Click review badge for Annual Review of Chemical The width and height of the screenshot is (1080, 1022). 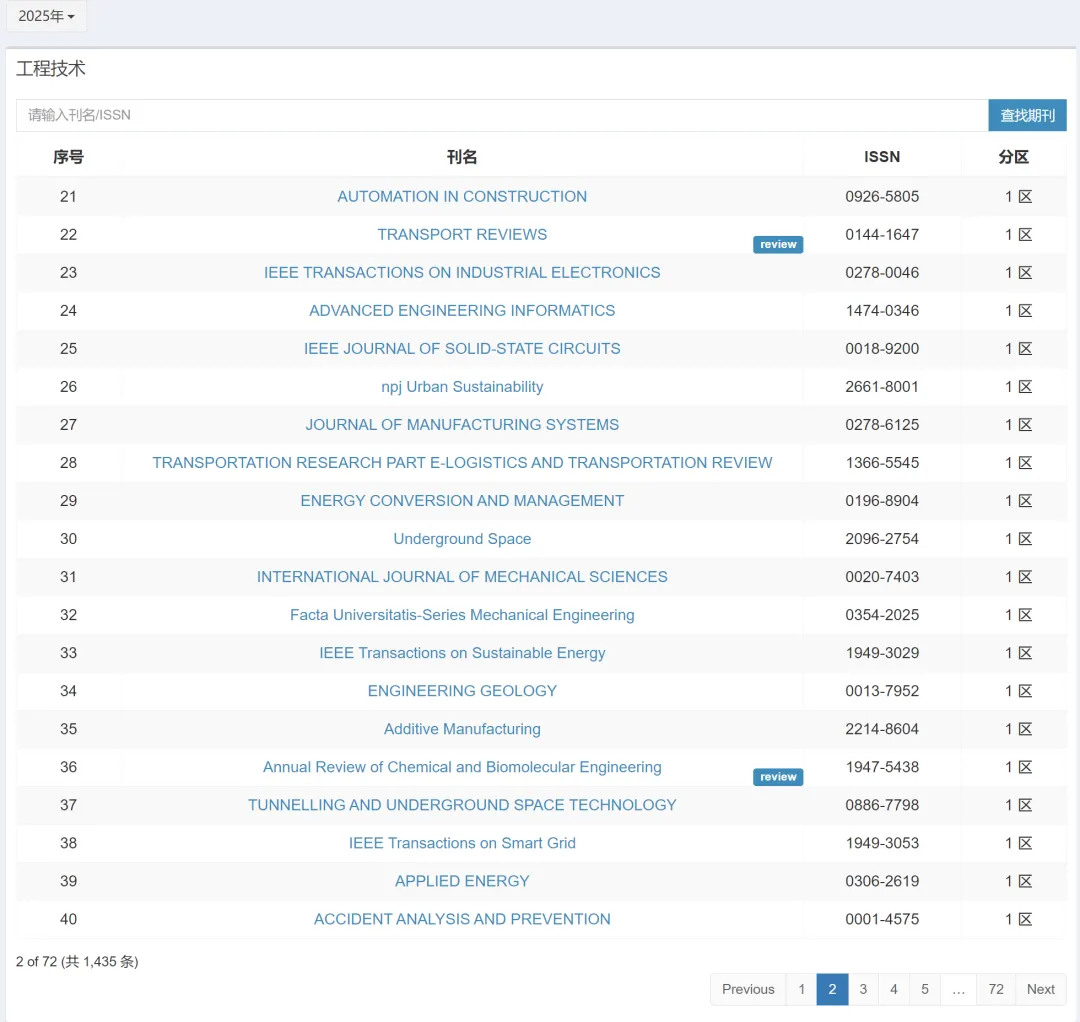pyautogui.click(x=778, y=777)
